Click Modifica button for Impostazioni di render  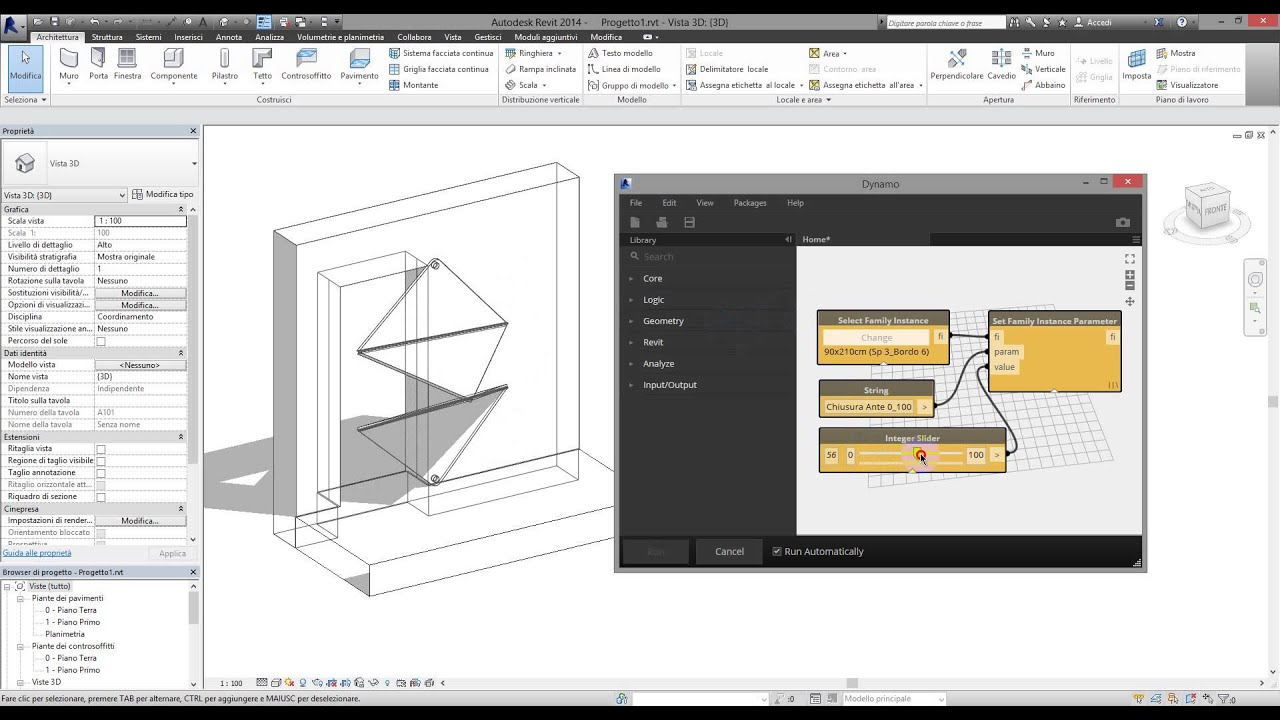(140, 521)
